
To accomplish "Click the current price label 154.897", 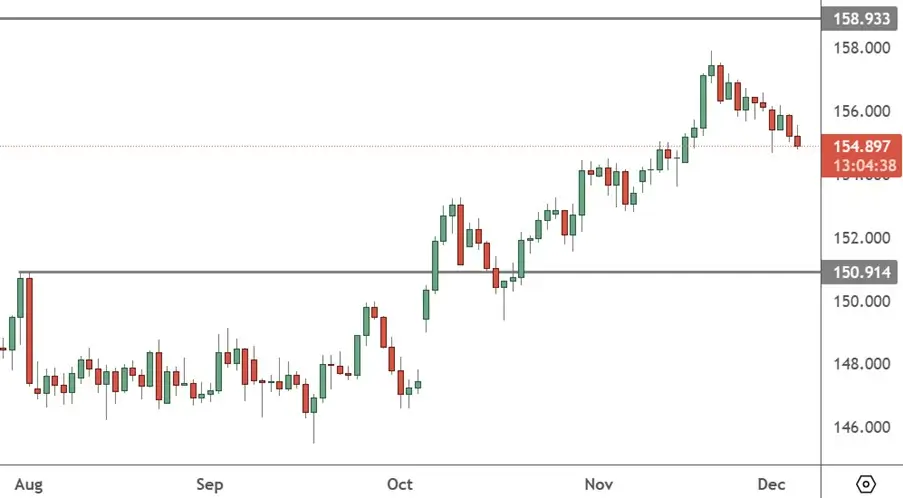I will [x=860, y=147].
